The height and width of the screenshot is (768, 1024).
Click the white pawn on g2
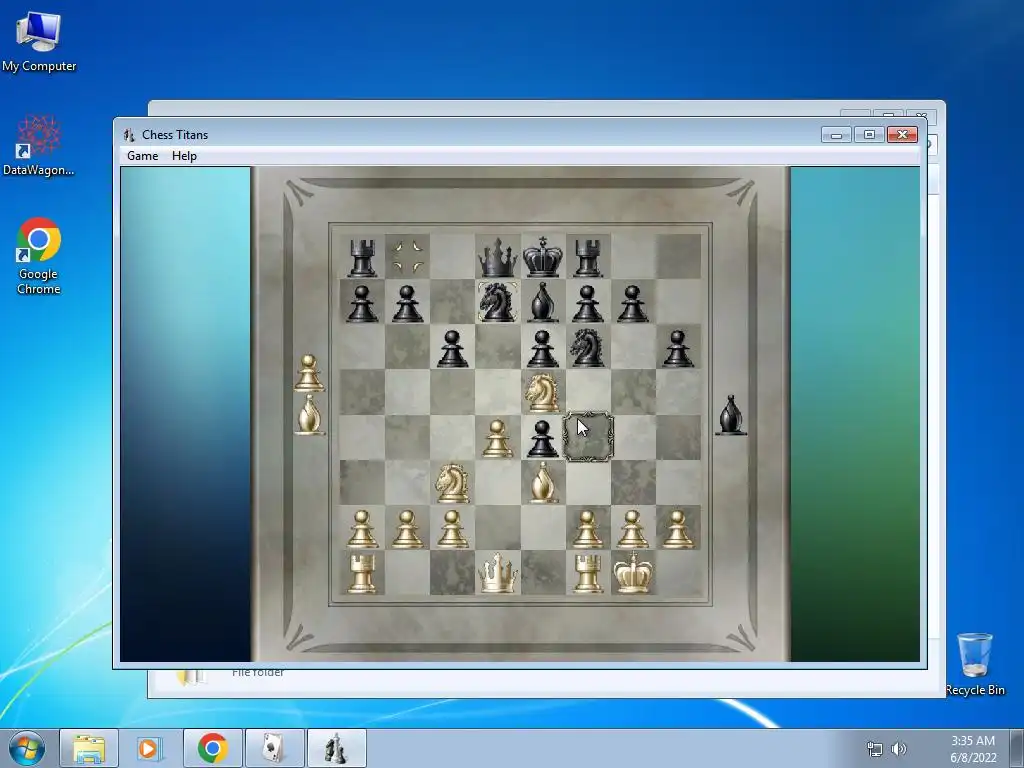(633, 528)
